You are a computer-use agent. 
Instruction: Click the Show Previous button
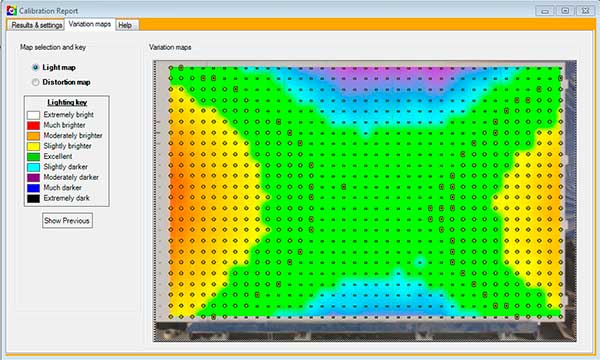(67, 220)
